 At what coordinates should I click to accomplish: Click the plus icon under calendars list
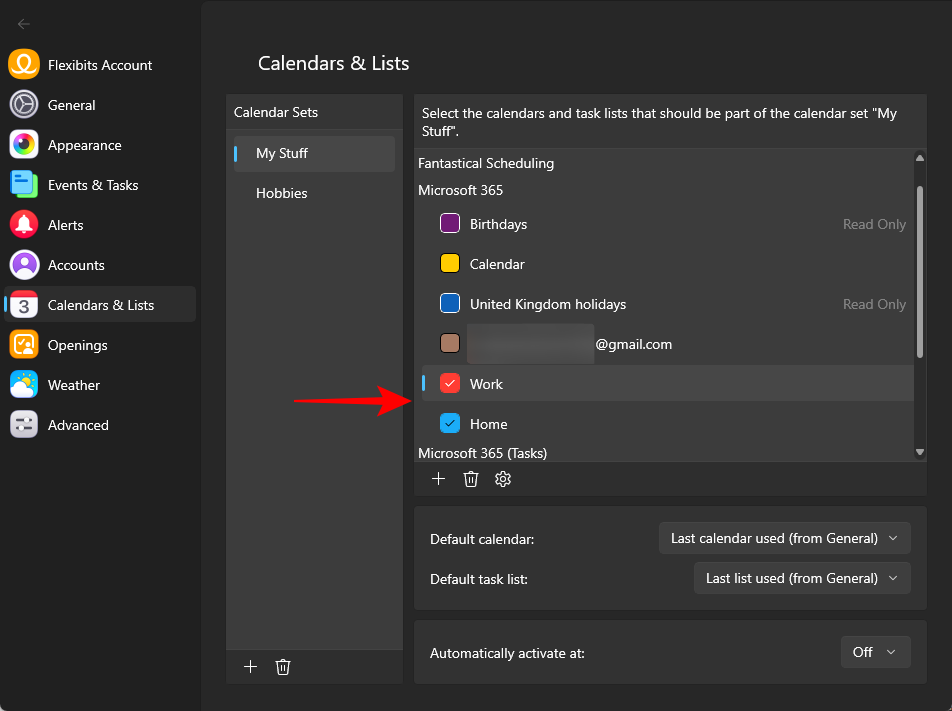click(438, 479)
